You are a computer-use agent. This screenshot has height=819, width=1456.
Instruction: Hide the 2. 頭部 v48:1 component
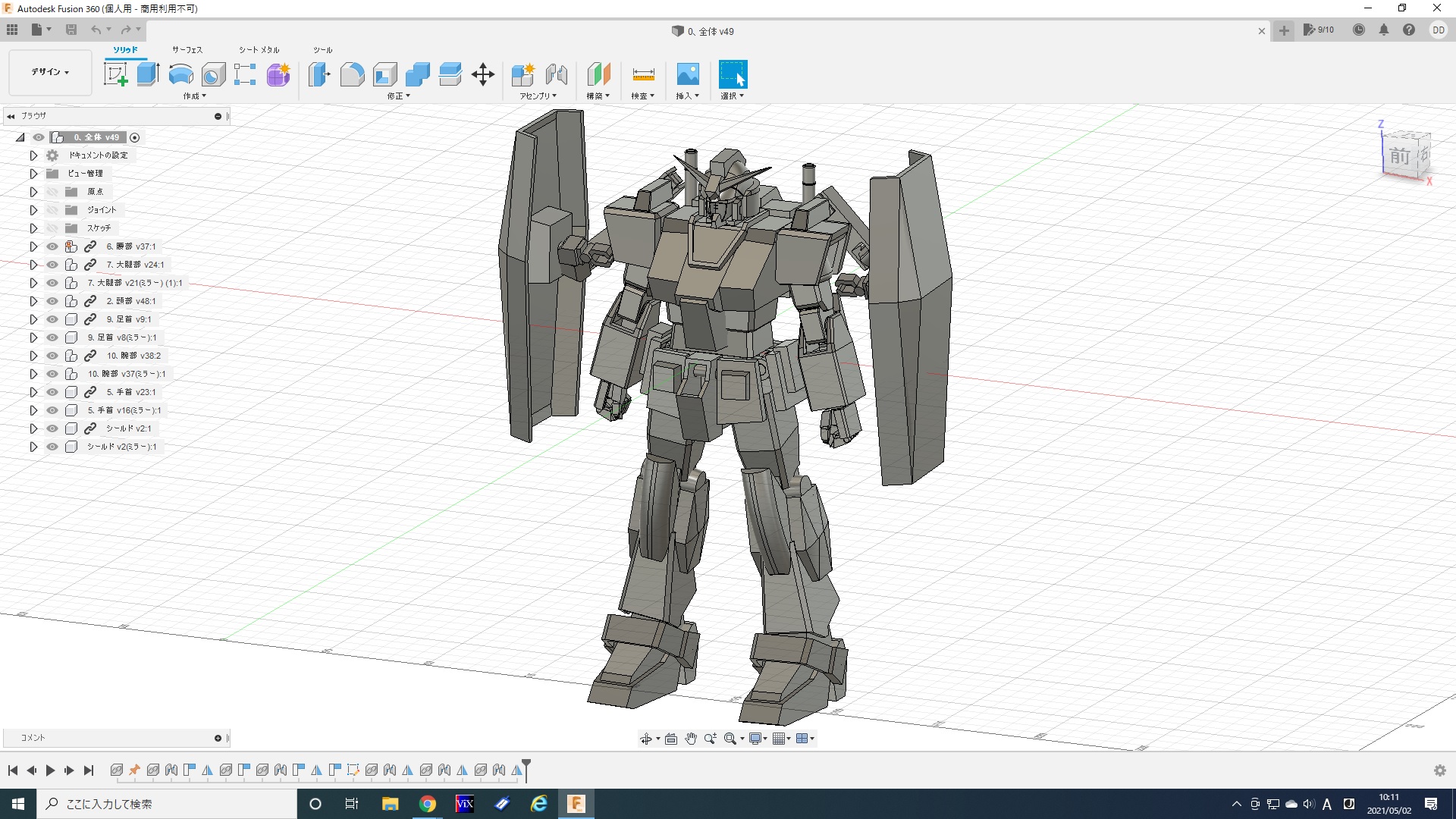click(52, 301)
